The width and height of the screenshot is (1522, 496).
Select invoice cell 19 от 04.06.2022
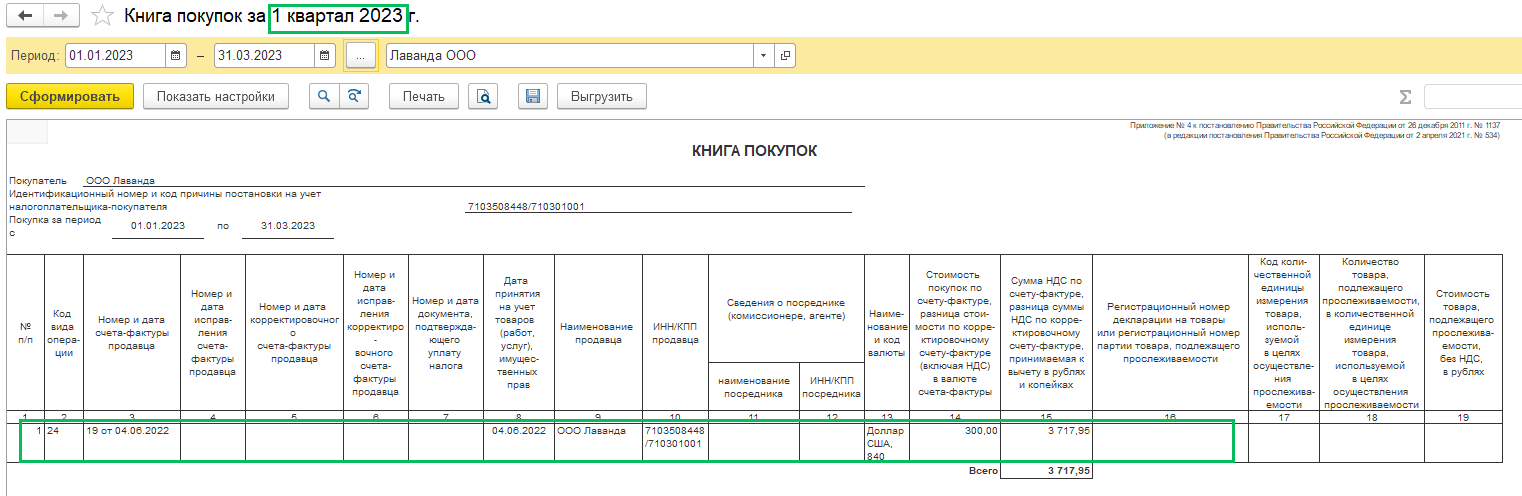point(131,431)
